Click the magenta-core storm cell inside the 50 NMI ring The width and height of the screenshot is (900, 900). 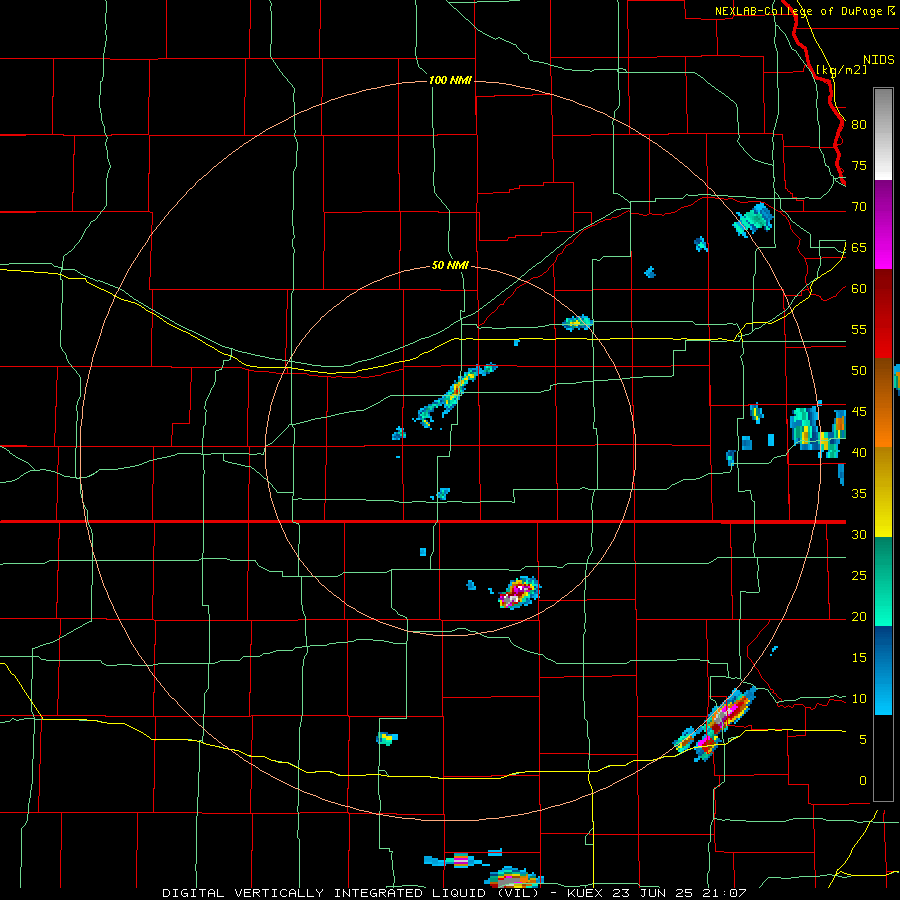(519, 593)
